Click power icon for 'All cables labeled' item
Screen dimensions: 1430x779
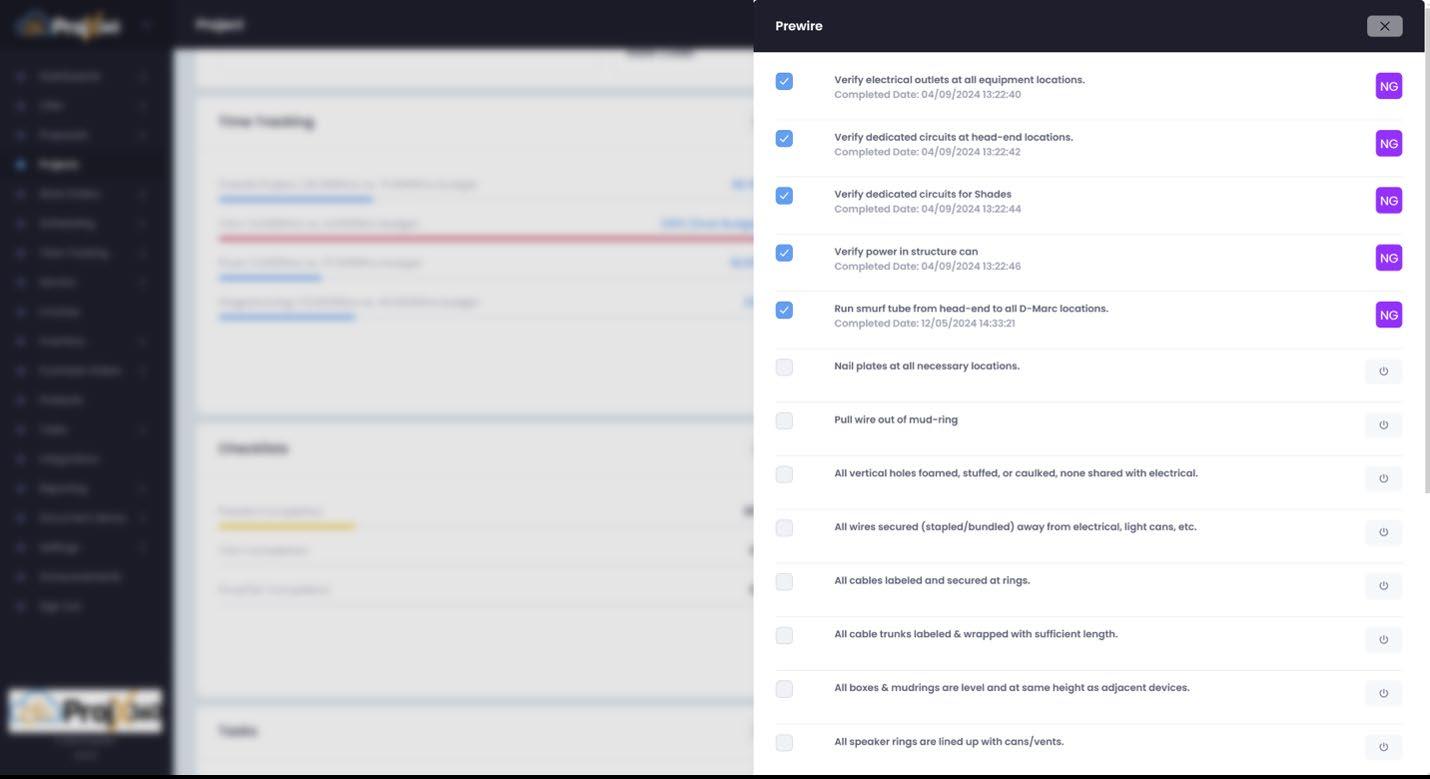click(x=1383, y=586)
